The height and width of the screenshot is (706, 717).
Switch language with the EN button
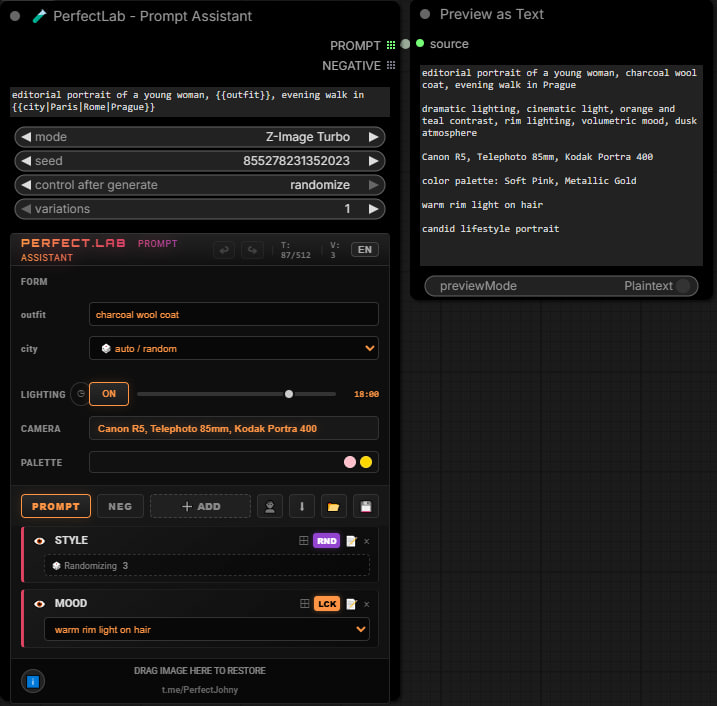pos(364,250)
